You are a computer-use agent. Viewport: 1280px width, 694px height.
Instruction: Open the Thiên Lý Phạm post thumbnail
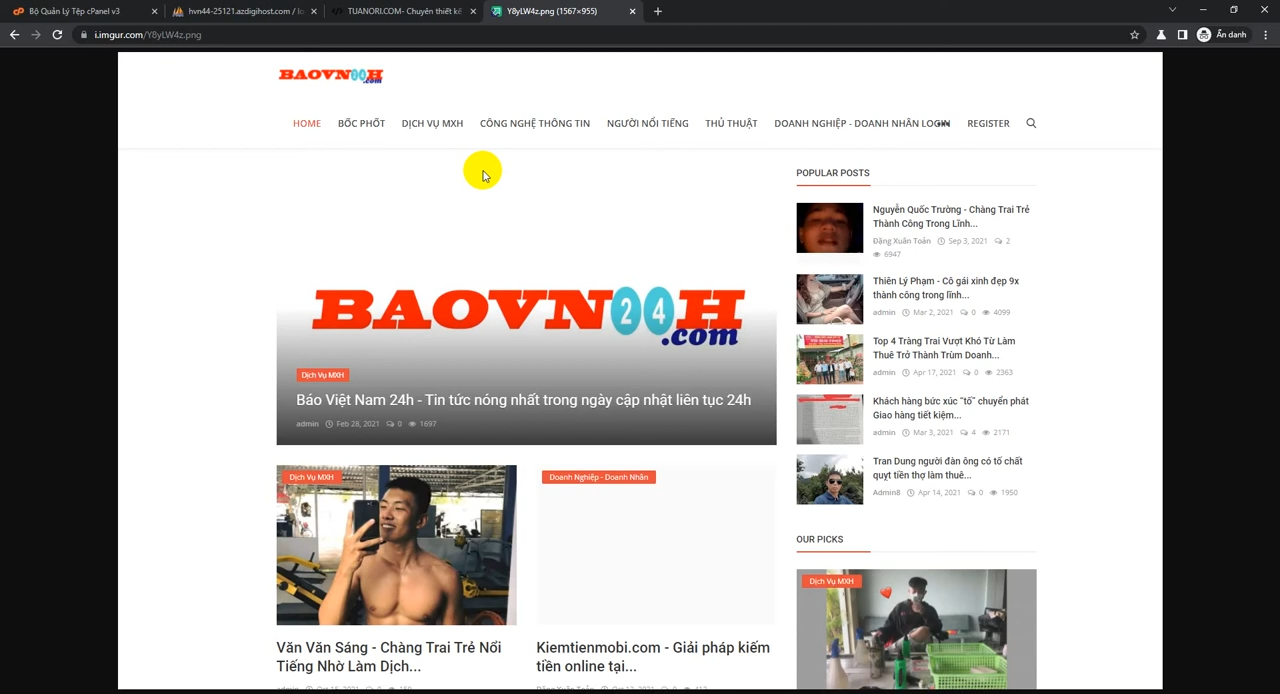click(829, 299)
